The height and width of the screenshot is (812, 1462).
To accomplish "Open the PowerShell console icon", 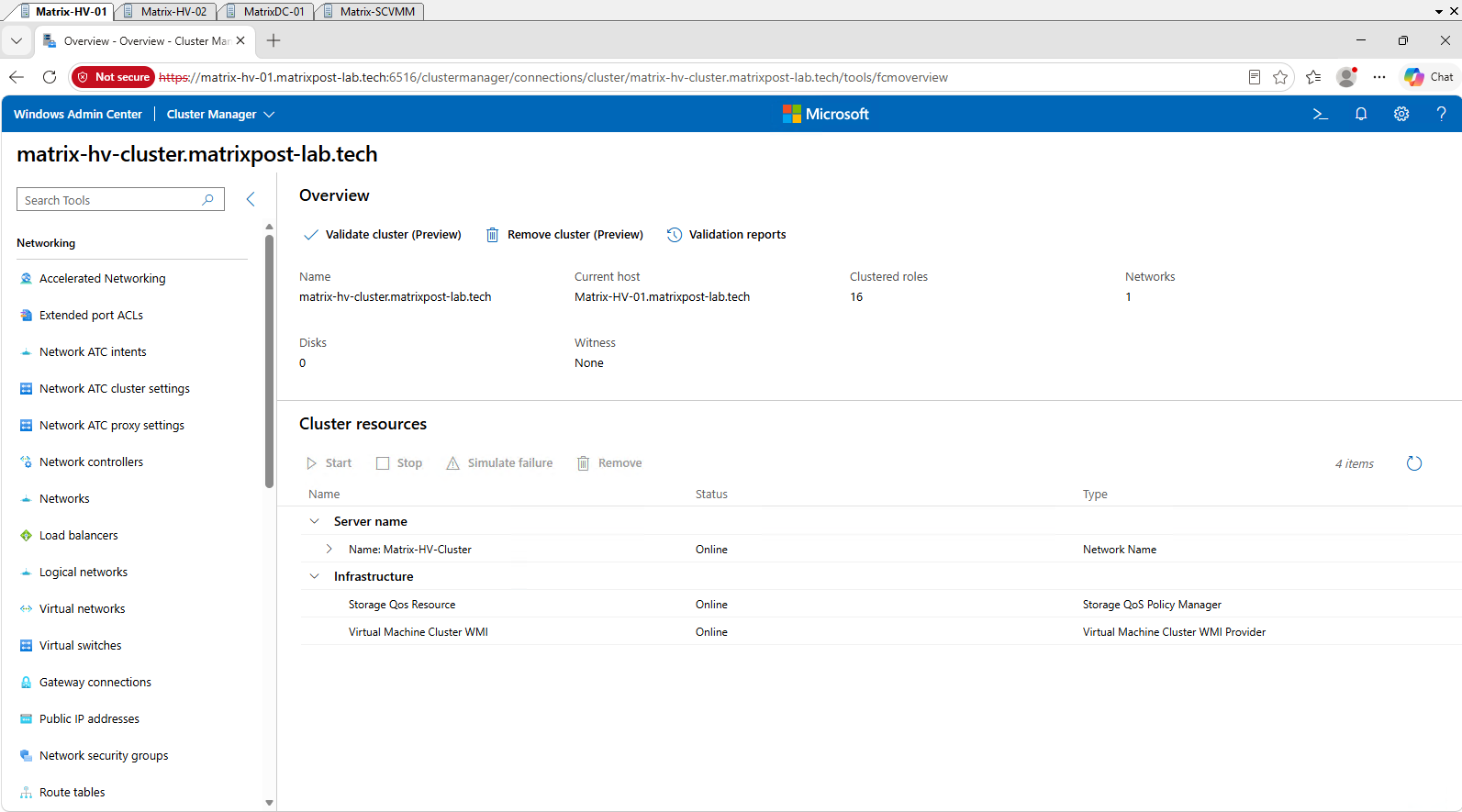I will (x=1320, y=114).
